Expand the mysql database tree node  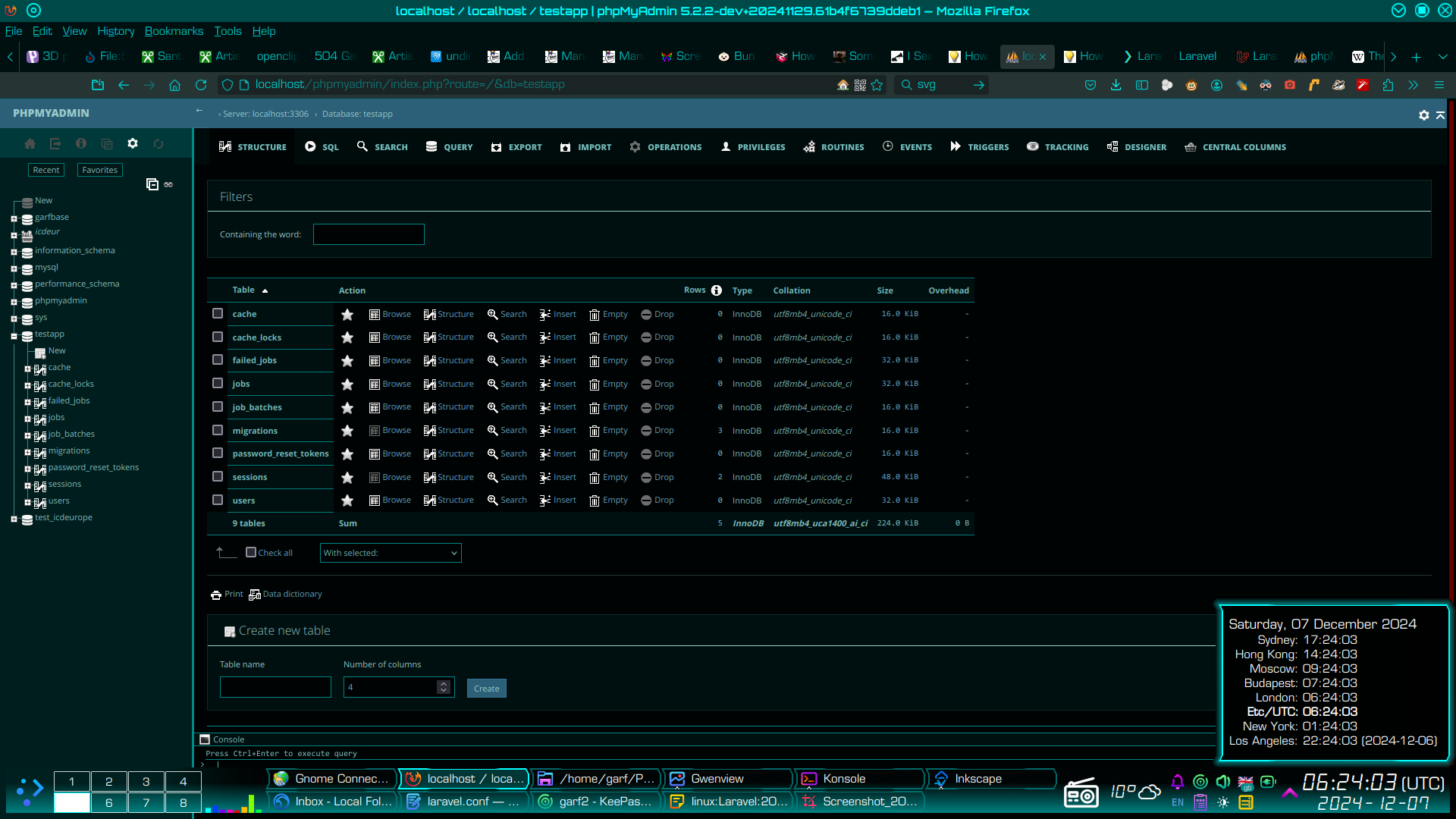tap(14, 269)
